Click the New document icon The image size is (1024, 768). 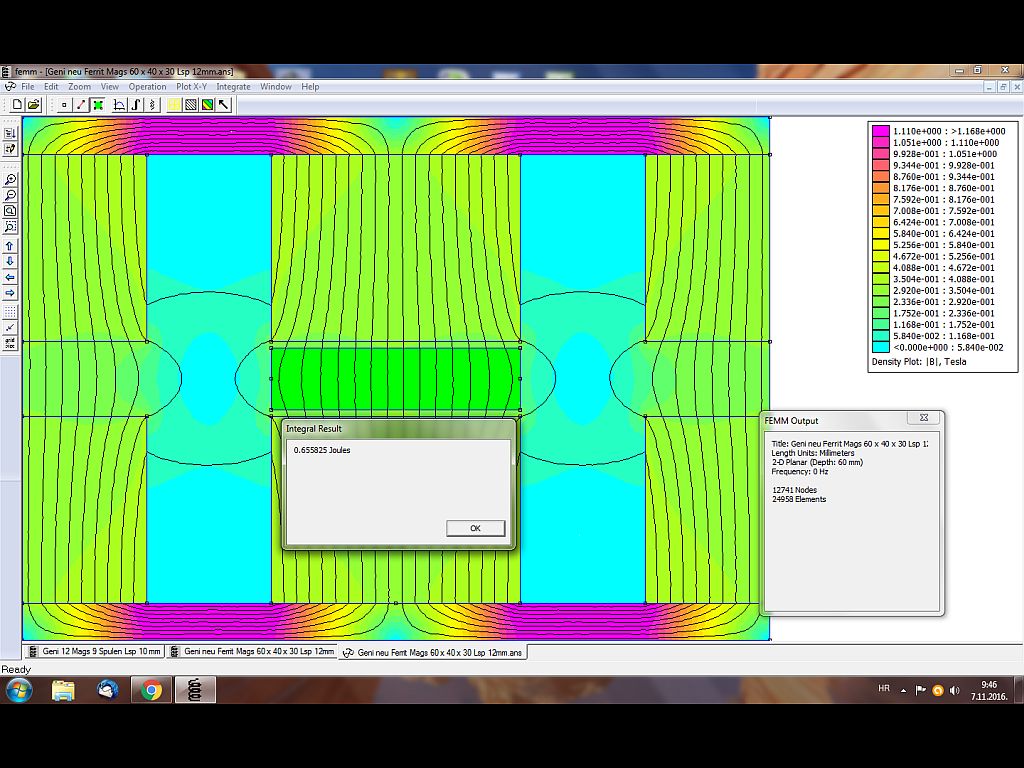[17, 104]
